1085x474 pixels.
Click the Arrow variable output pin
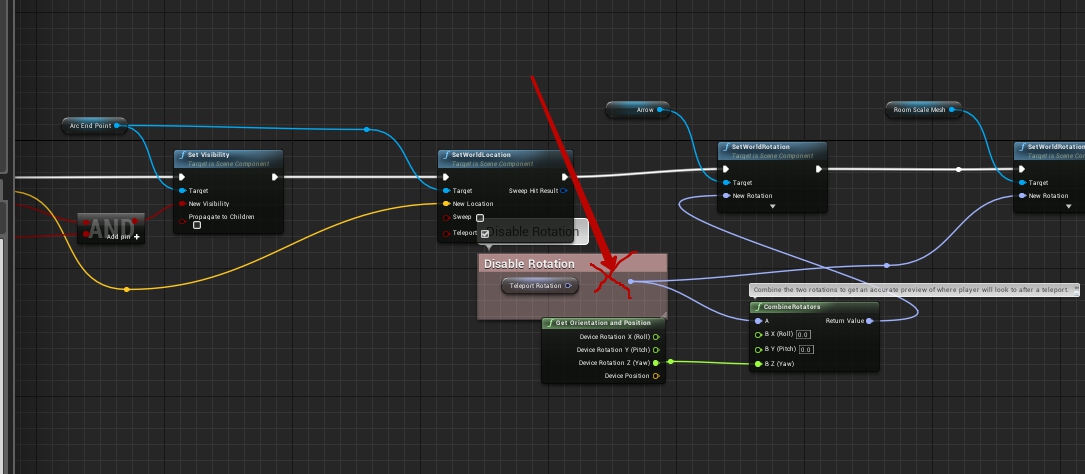point(663,109)
